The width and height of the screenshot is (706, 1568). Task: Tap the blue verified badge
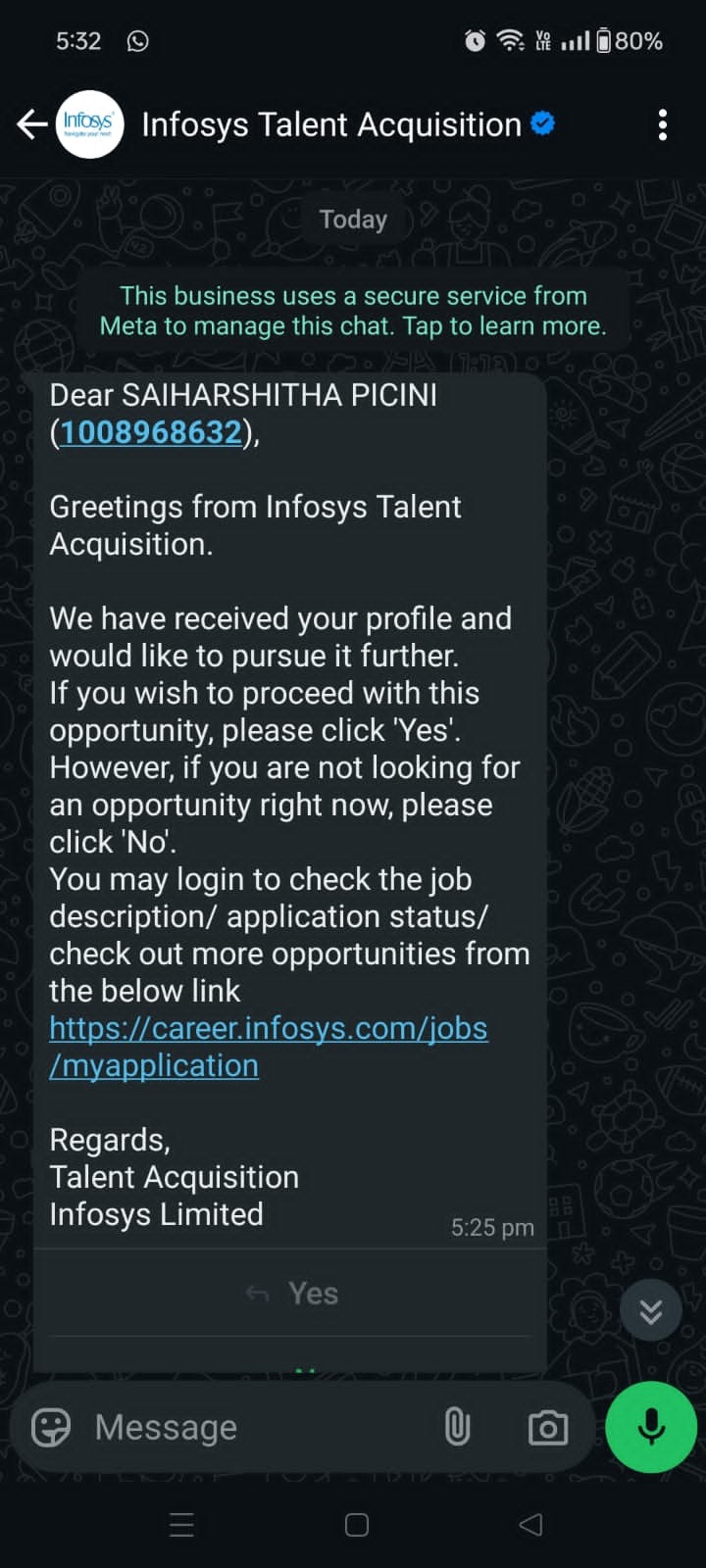pyautogui.click(x=542, y=123)
